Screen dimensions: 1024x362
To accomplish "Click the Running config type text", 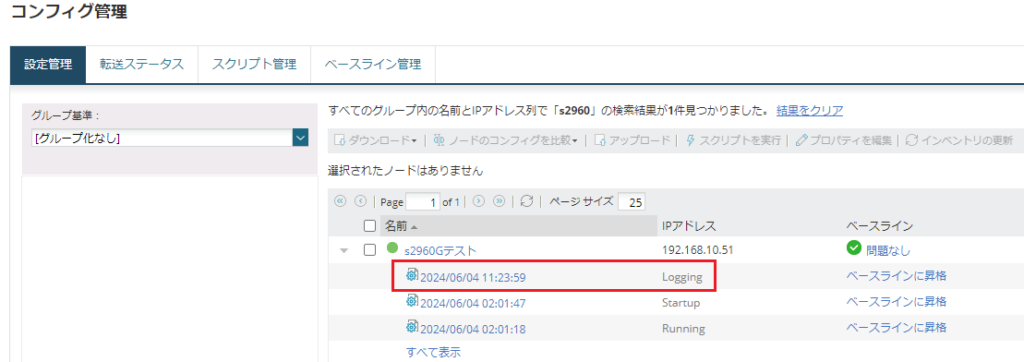I will pos(683,329).
